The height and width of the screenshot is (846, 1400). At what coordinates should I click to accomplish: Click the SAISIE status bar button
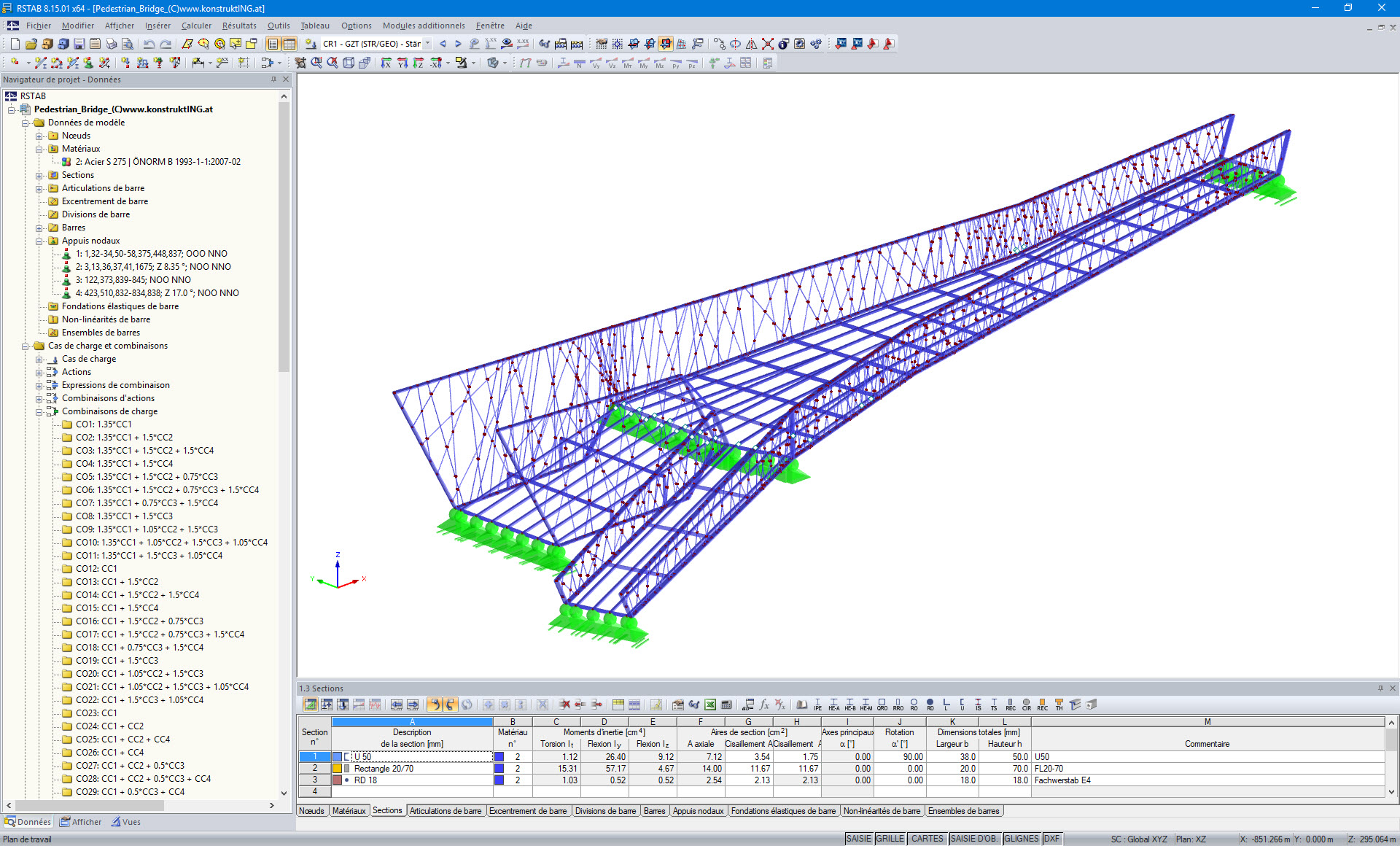(x=857, y=839)
